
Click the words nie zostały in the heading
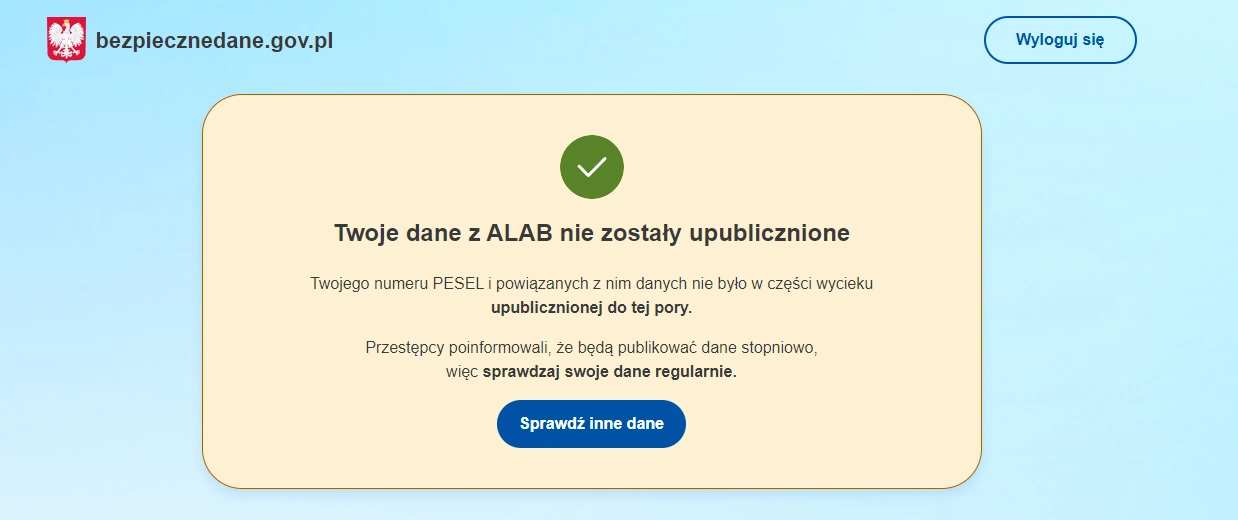pyautogui.click(x=618, y=233)
